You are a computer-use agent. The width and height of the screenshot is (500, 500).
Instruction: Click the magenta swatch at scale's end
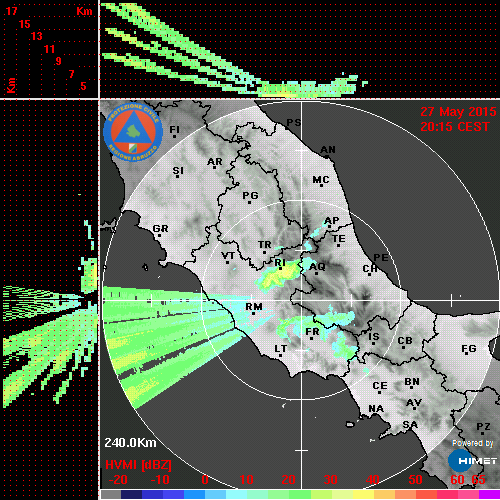pyautogui.click(x=489, y=494)
